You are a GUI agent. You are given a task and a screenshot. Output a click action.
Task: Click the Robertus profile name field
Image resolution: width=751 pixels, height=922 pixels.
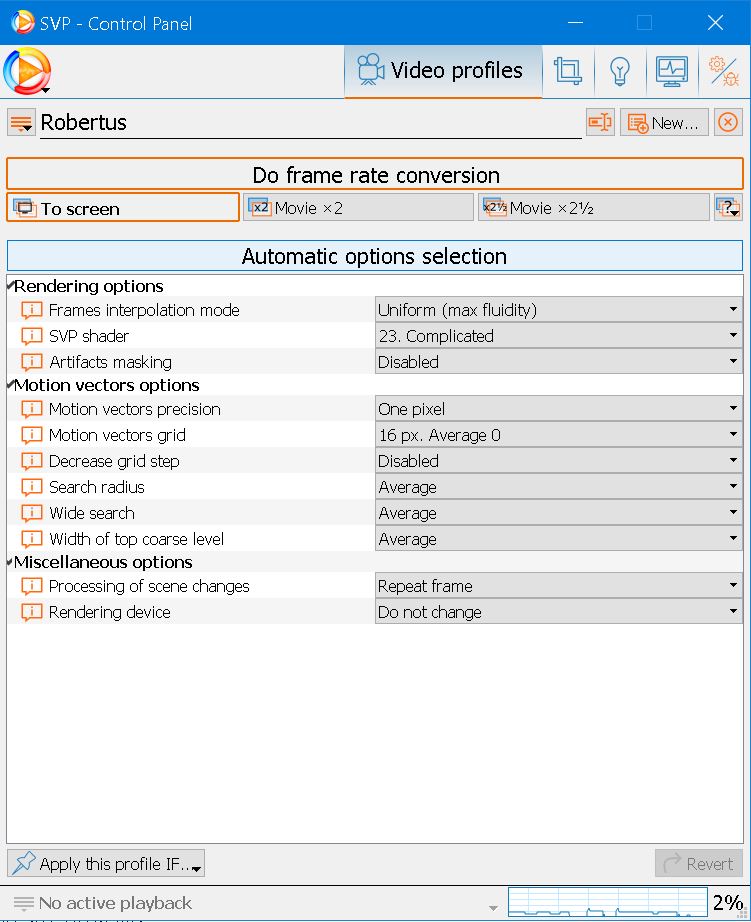click(x=310, y=123)
